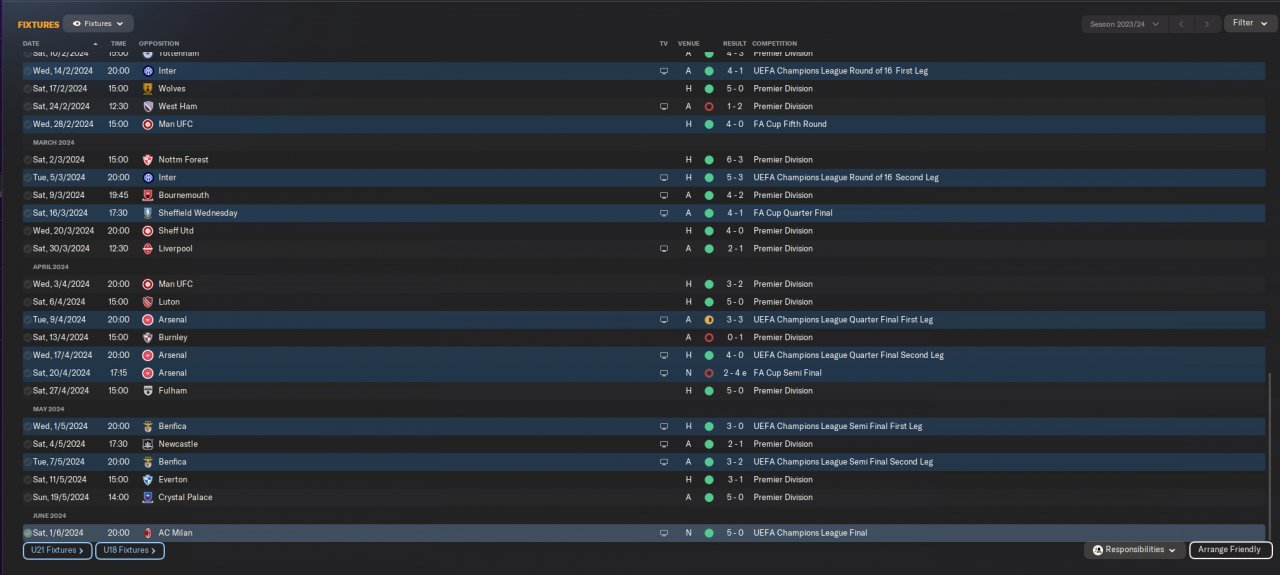Click the Liverpool club badge
The height and width of the screenshot is (575, 1280).
148,249
